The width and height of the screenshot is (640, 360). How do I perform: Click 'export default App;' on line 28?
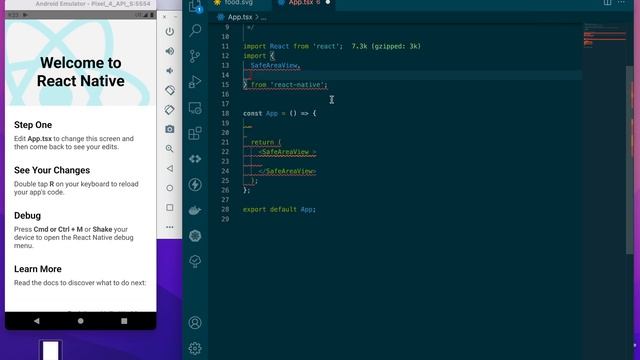[x=279, y=209]
